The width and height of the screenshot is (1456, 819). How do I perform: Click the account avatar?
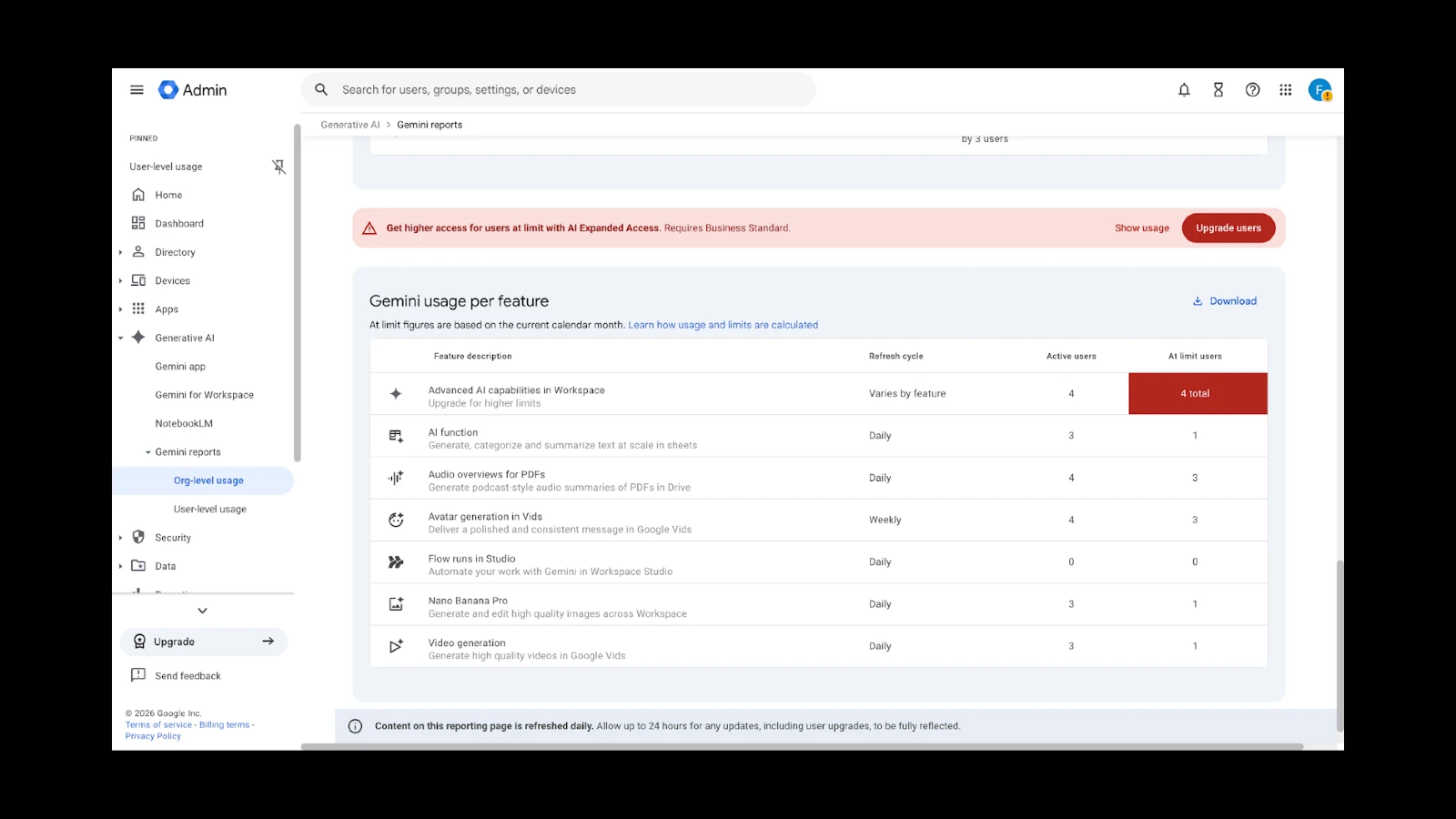click(x=1319, y=90)
